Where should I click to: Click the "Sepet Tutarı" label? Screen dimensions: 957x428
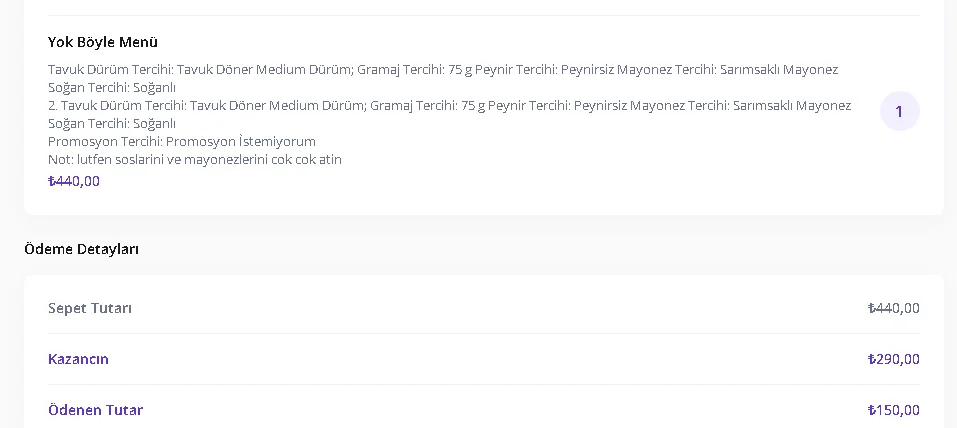pos(90,308)
